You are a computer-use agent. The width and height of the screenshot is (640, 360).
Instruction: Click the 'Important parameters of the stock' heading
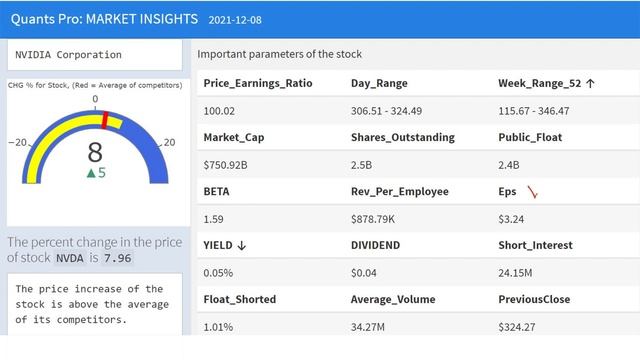click(x=280, y=54)
